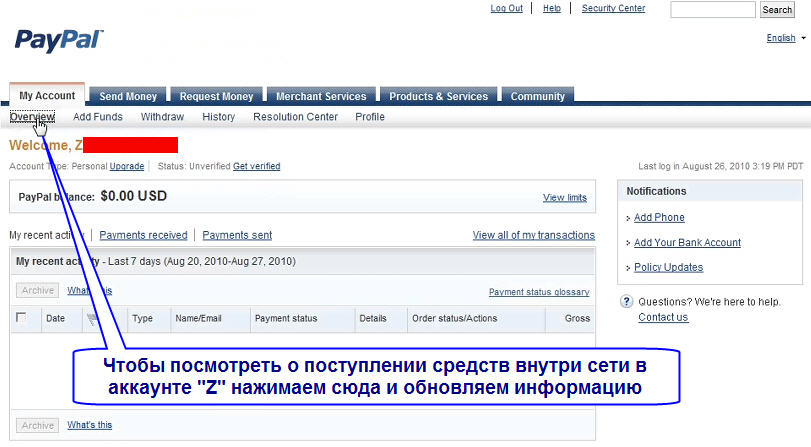The width and height of the screenshot is (811, 447).
Task: Open the History submenu
Action: [218, 117]
